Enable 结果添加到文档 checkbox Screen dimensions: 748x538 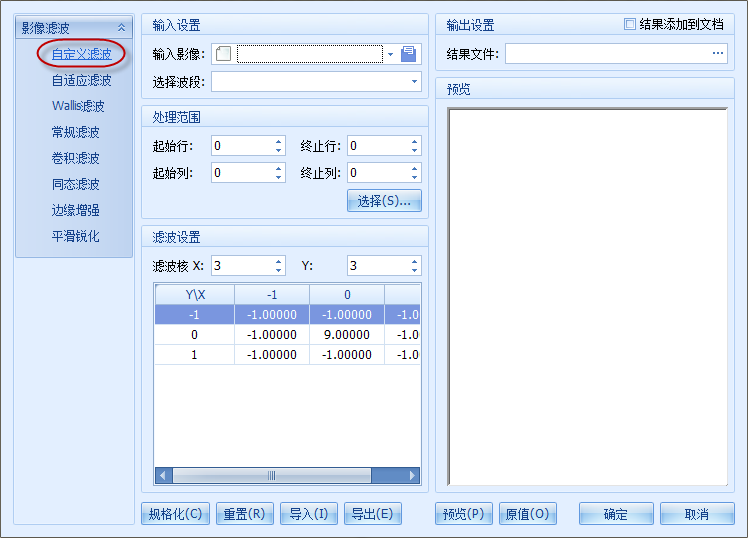tap(629, 24)
